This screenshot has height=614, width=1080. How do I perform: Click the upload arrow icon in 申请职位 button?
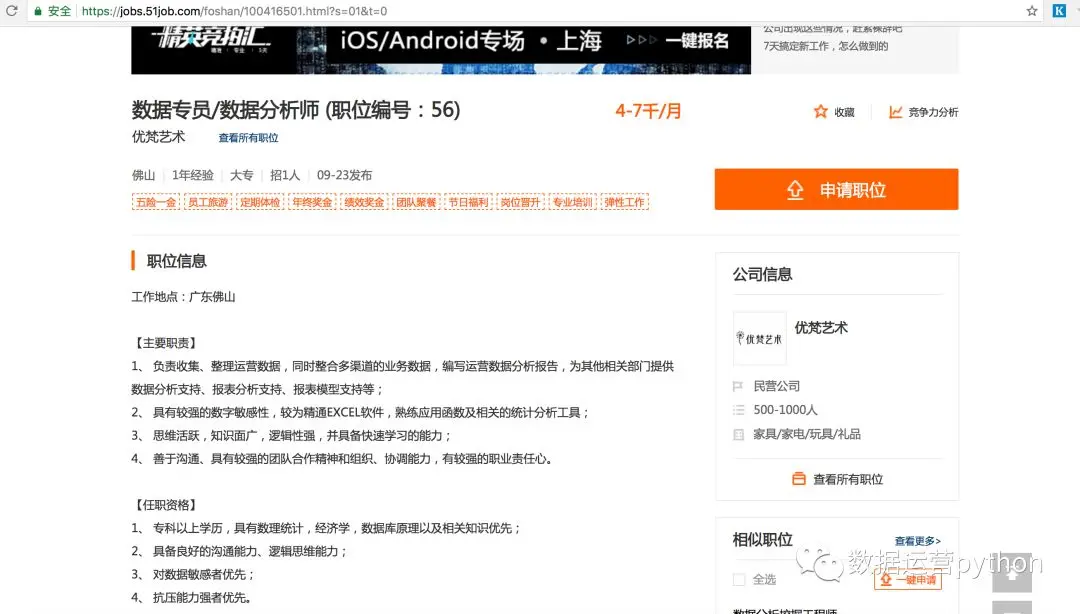coord(795,190)
